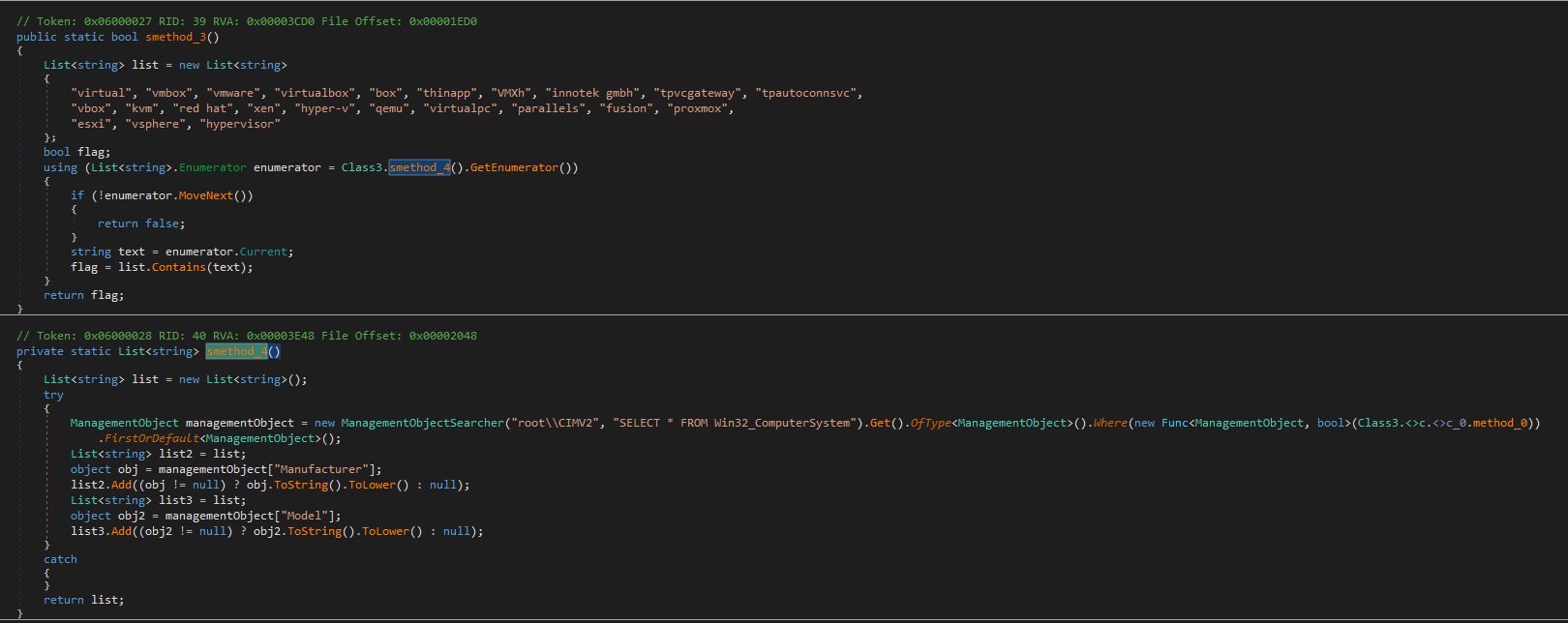Open the ManagementObjectSearcher constructor reference
This screenshot has width=1568, height=623.
coord(423,423)
